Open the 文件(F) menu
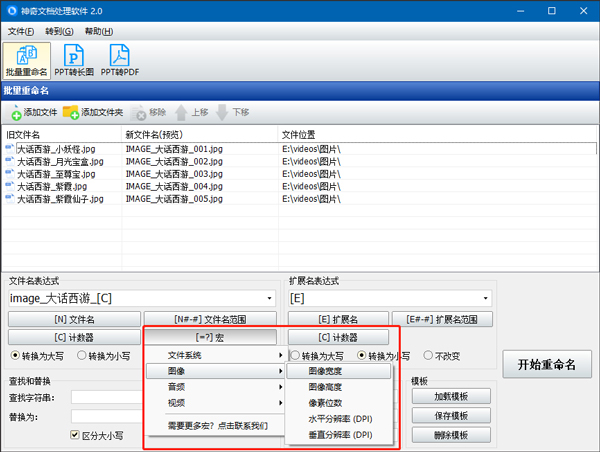 [x=21, y=31]
